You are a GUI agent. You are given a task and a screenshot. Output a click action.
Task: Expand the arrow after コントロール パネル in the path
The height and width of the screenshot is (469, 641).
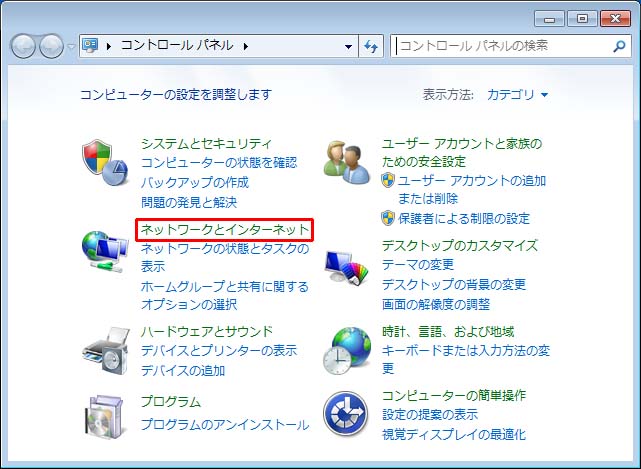[x=246, y=46]
